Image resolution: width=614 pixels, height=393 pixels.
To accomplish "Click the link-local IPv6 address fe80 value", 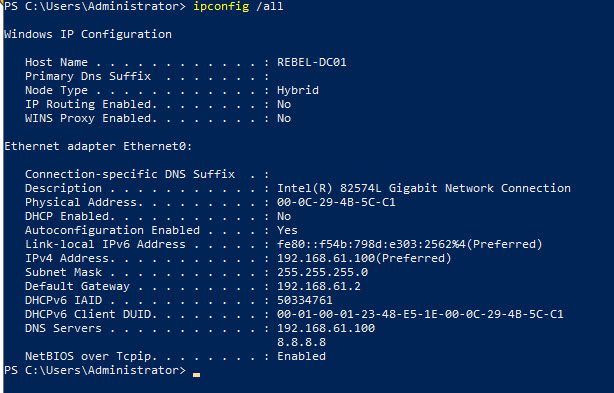I will 410,244.
